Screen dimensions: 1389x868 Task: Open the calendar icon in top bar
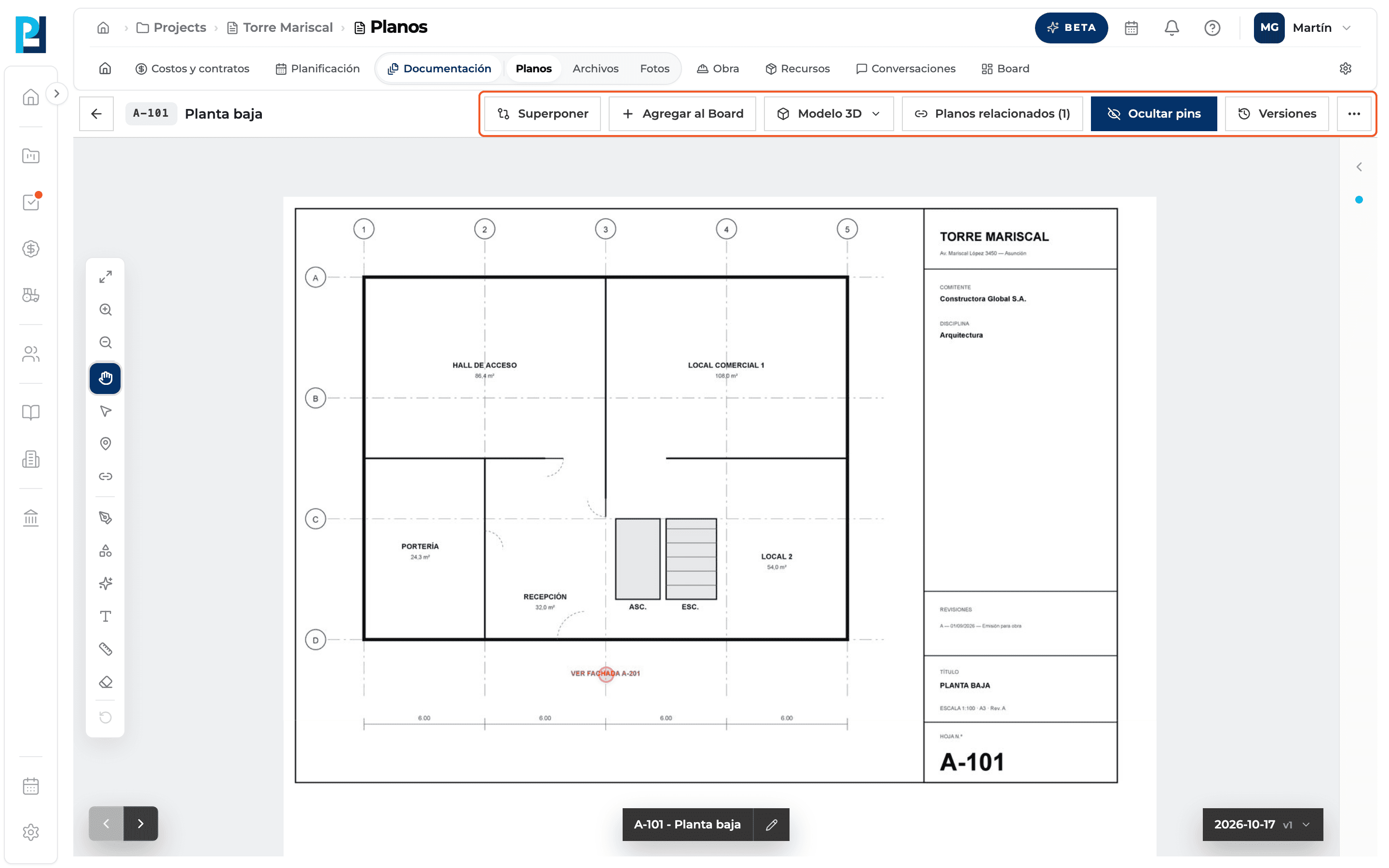click(1131, 27)
